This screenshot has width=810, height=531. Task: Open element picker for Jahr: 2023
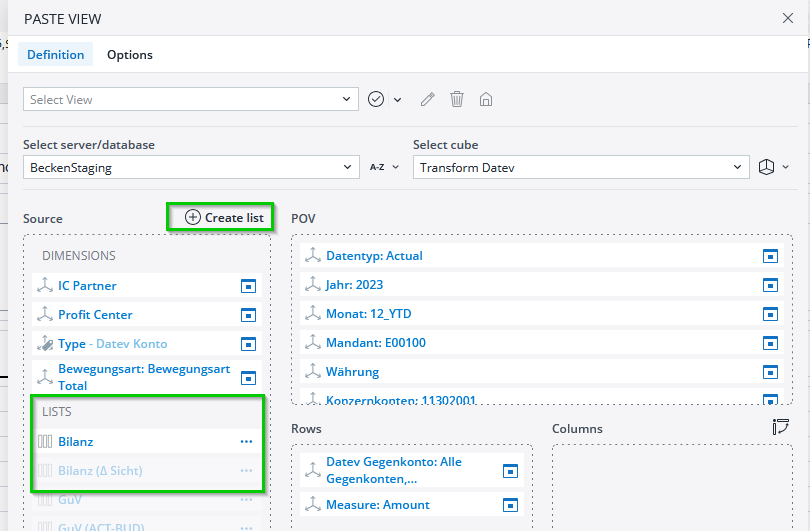pyautogui.click(x=769, y=285)
